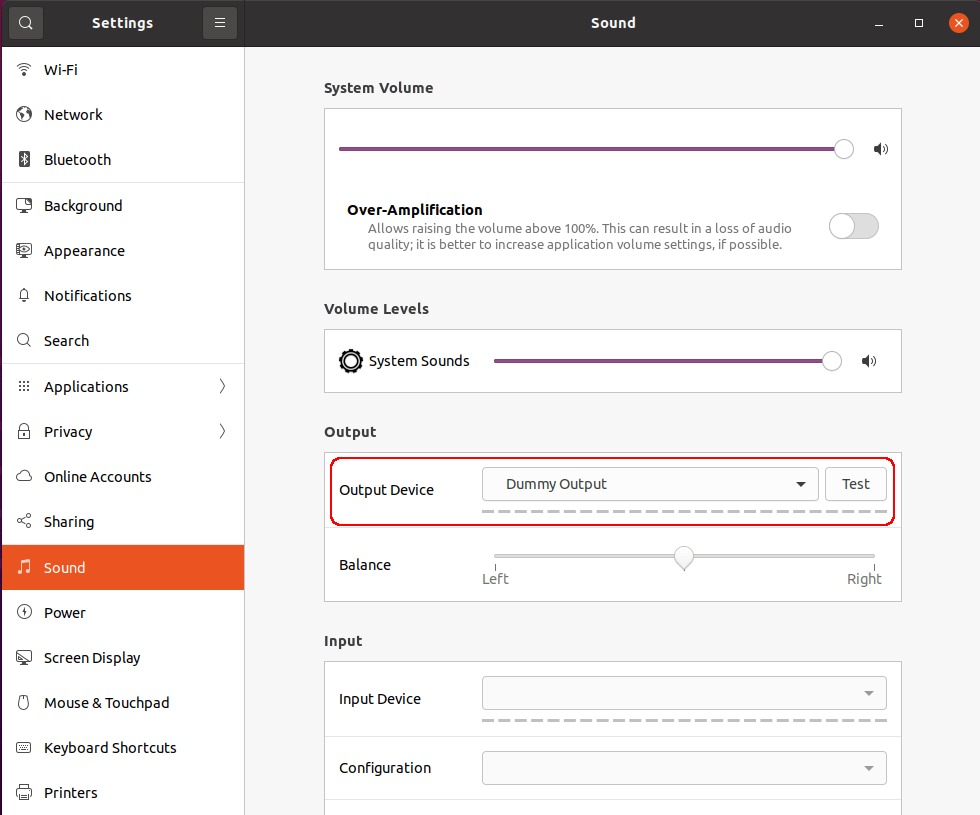
Task: Click the System Volume slider handle
Action: click(844, 149)
